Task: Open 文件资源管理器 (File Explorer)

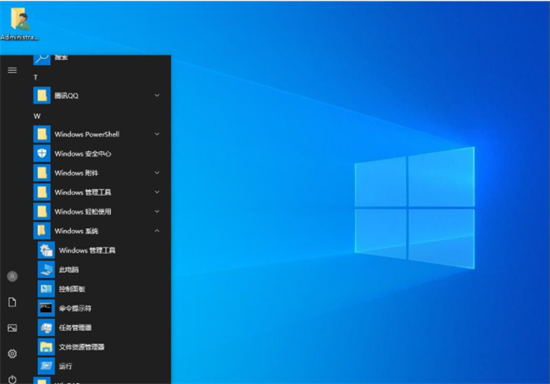Action: click(x=99, y=347)
